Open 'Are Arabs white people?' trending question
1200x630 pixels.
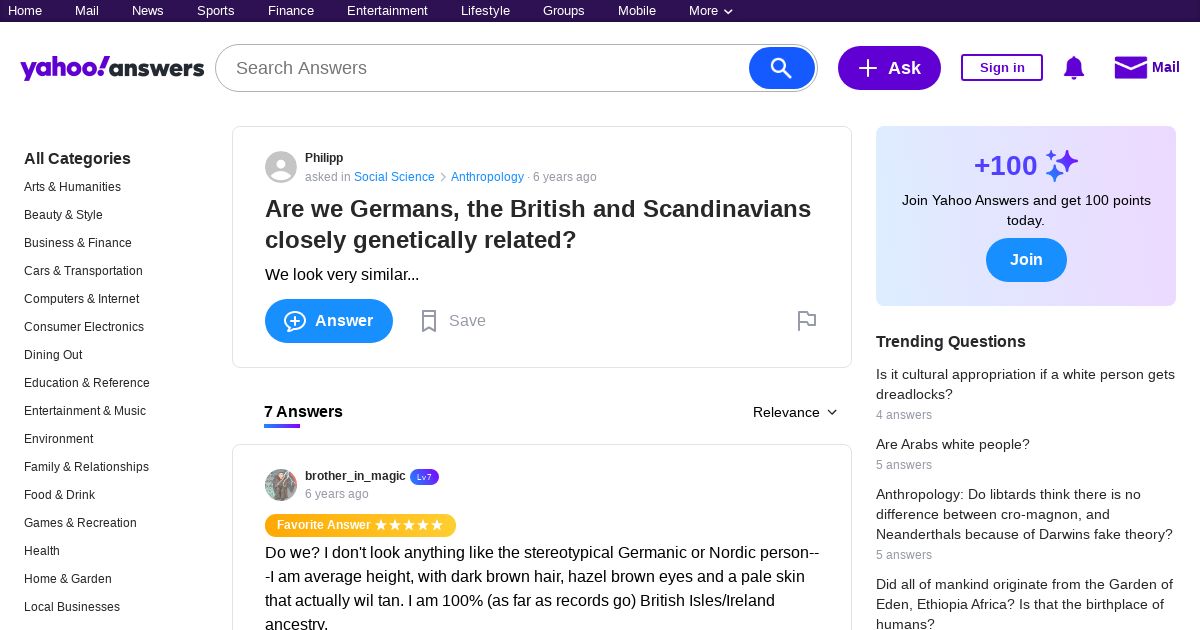coord(952,444)
